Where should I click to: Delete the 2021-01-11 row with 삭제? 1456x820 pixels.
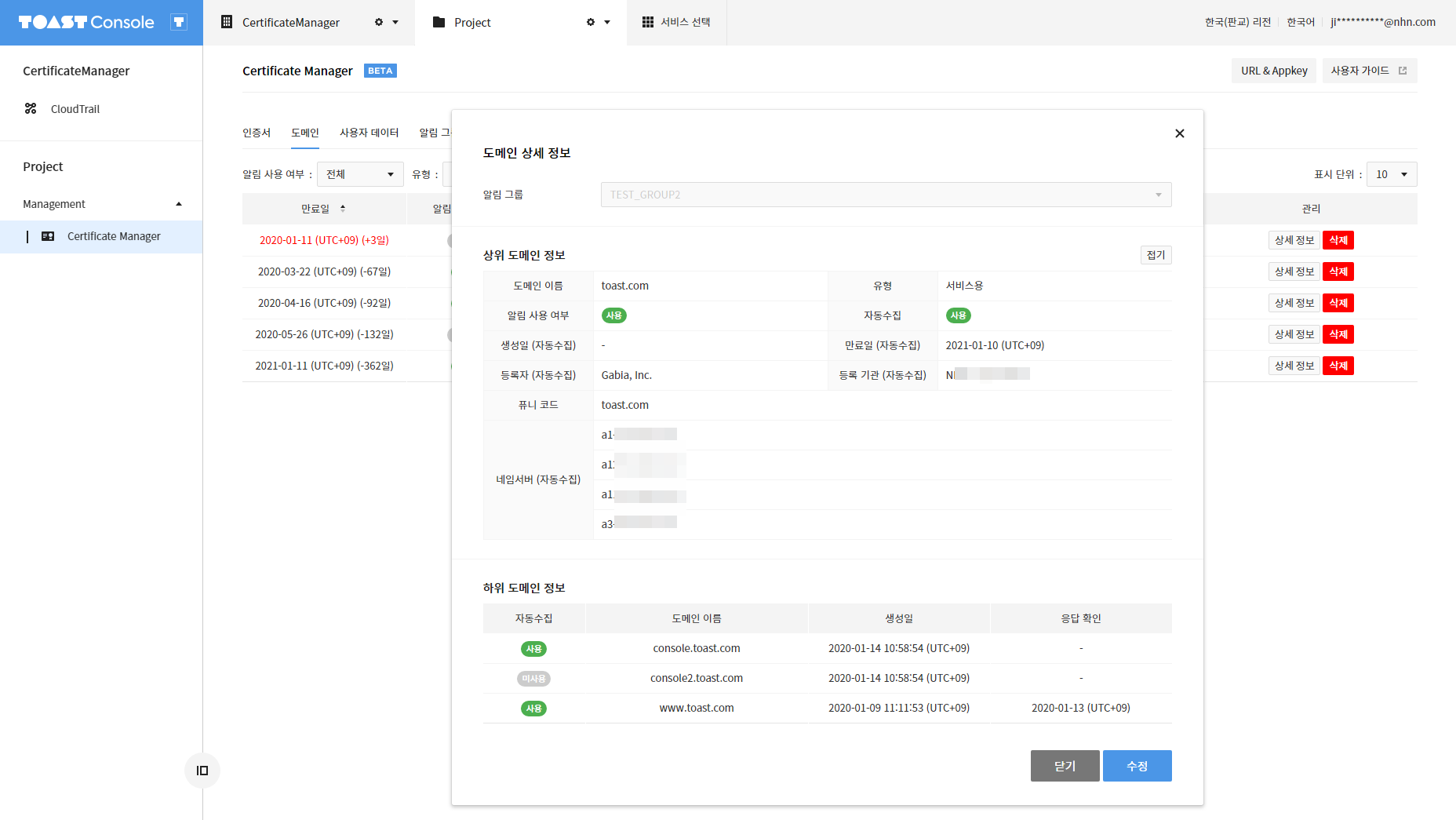(1338, 366)
